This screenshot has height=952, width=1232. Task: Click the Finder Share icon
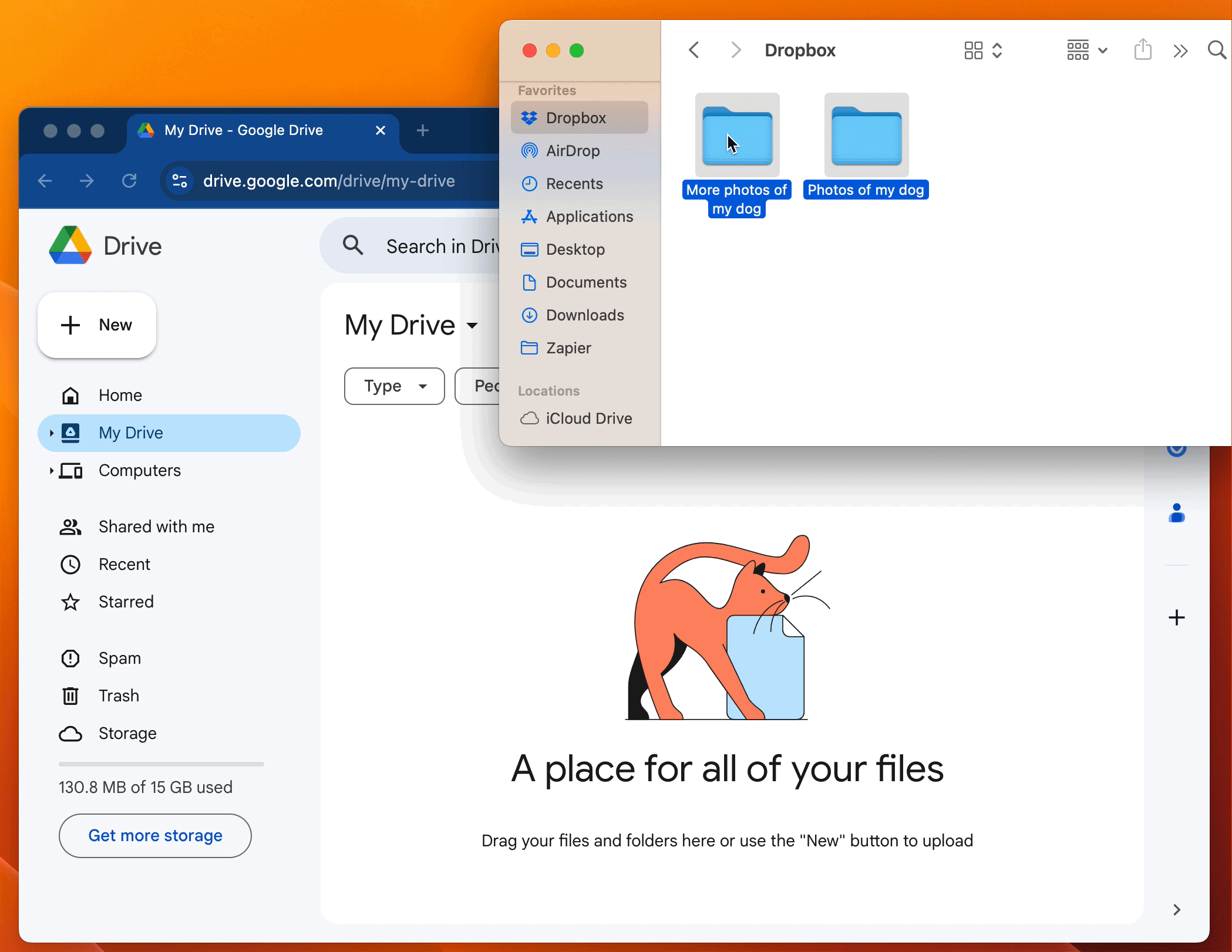[1143, 49]
